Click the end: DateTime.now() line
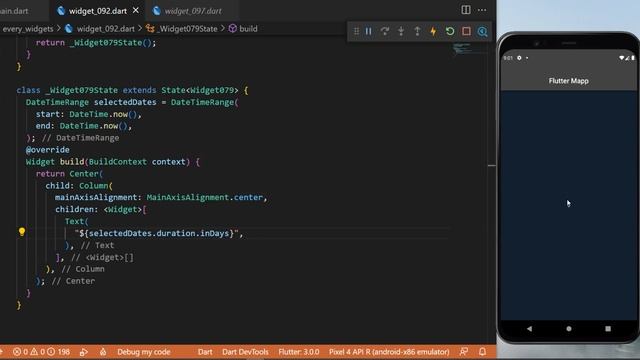The width and height of the screenshot is (640, 360). tap(84, 126)
